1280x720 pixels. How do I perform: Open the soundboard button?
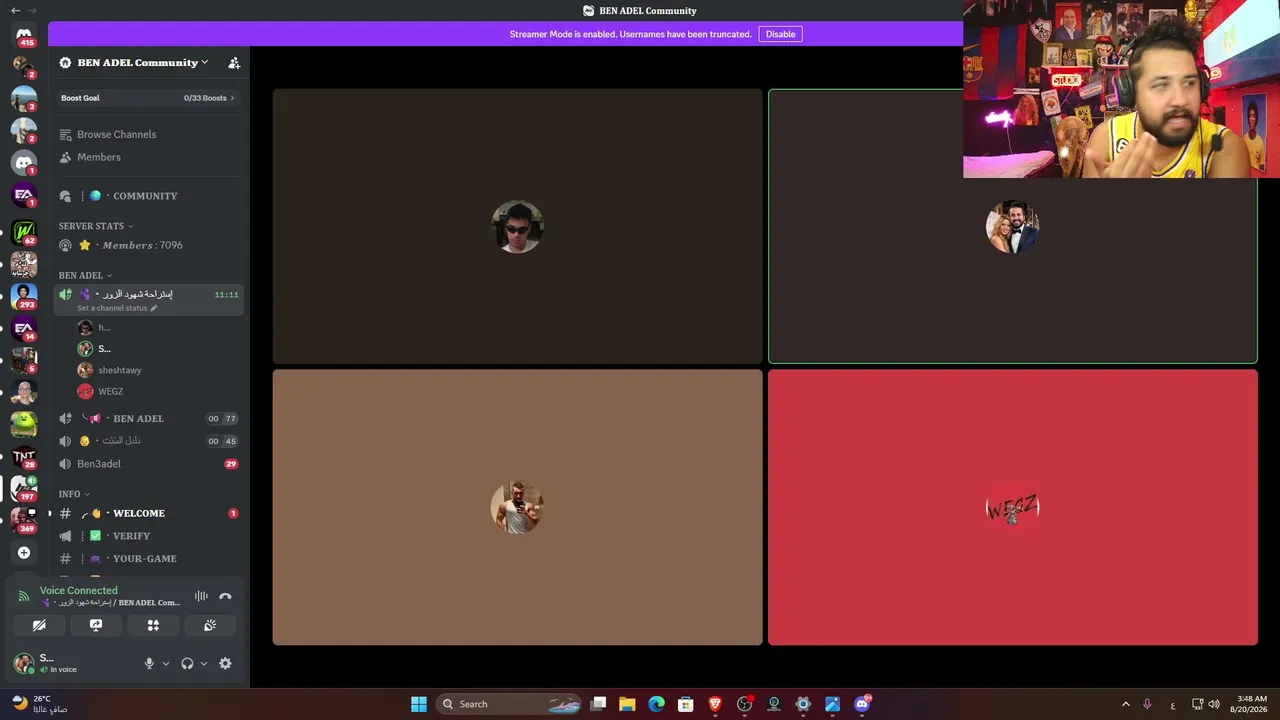click(x=210, y=625)
